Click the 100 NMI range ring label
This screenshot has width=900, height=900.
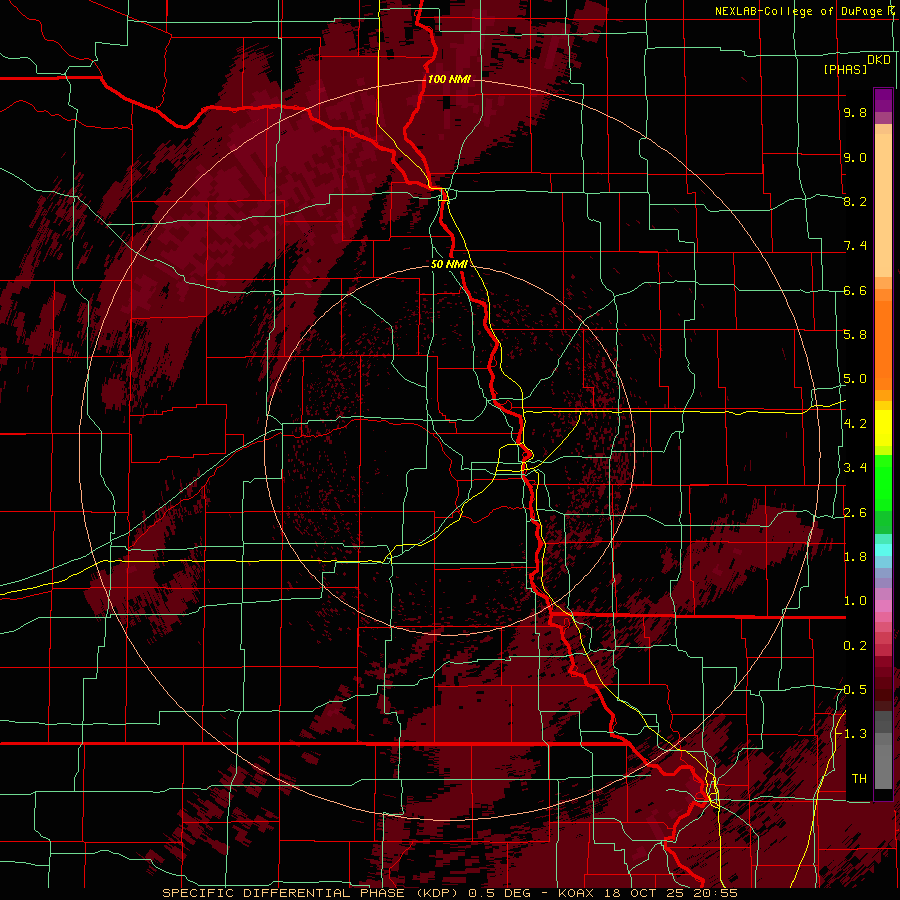click(x=449, y=79)
